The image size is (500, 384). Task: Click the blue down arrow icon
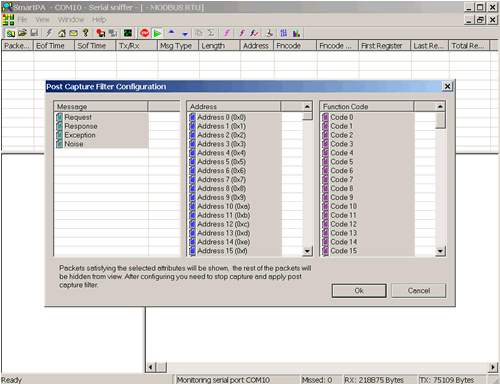pyautogui.click(x=185, y=34)
